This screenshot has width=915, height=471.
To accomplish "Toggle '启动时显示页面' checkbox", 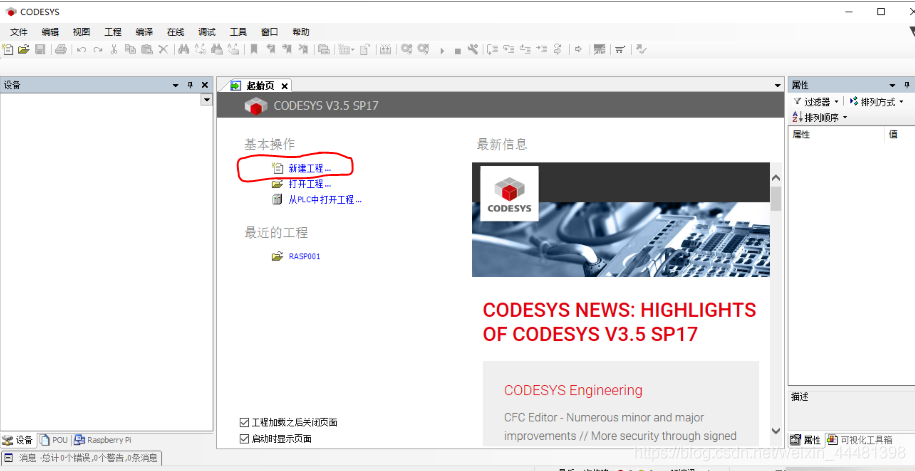I will coord(245,439).
